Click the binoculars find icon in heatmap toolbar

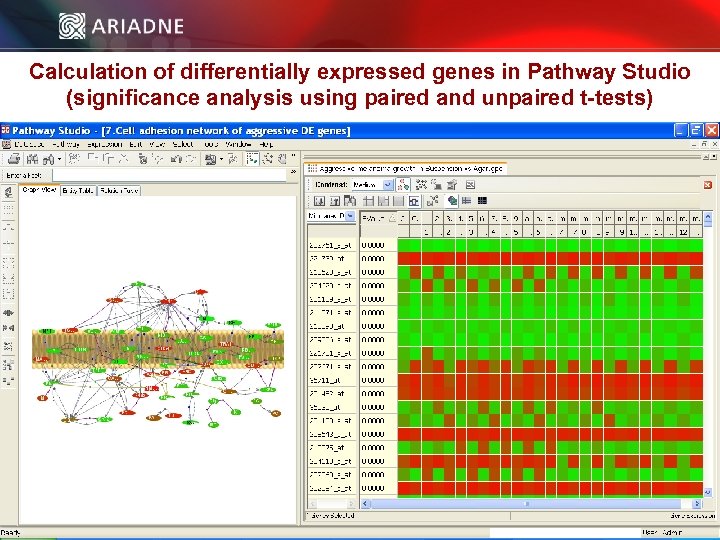point(350,201)
